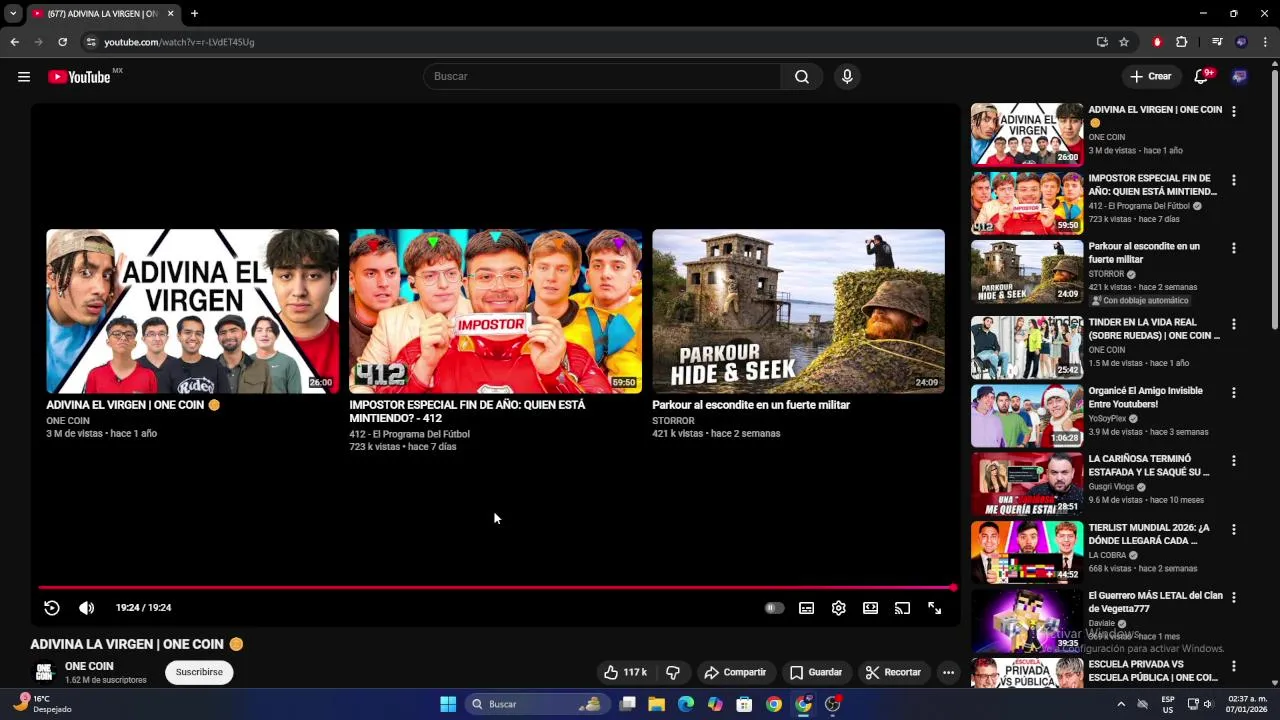Open sidebar TIERLIST MUNDIAL 2026 thumbnail
This screenshot has width=1280, height=720.
coord(1027,552)
